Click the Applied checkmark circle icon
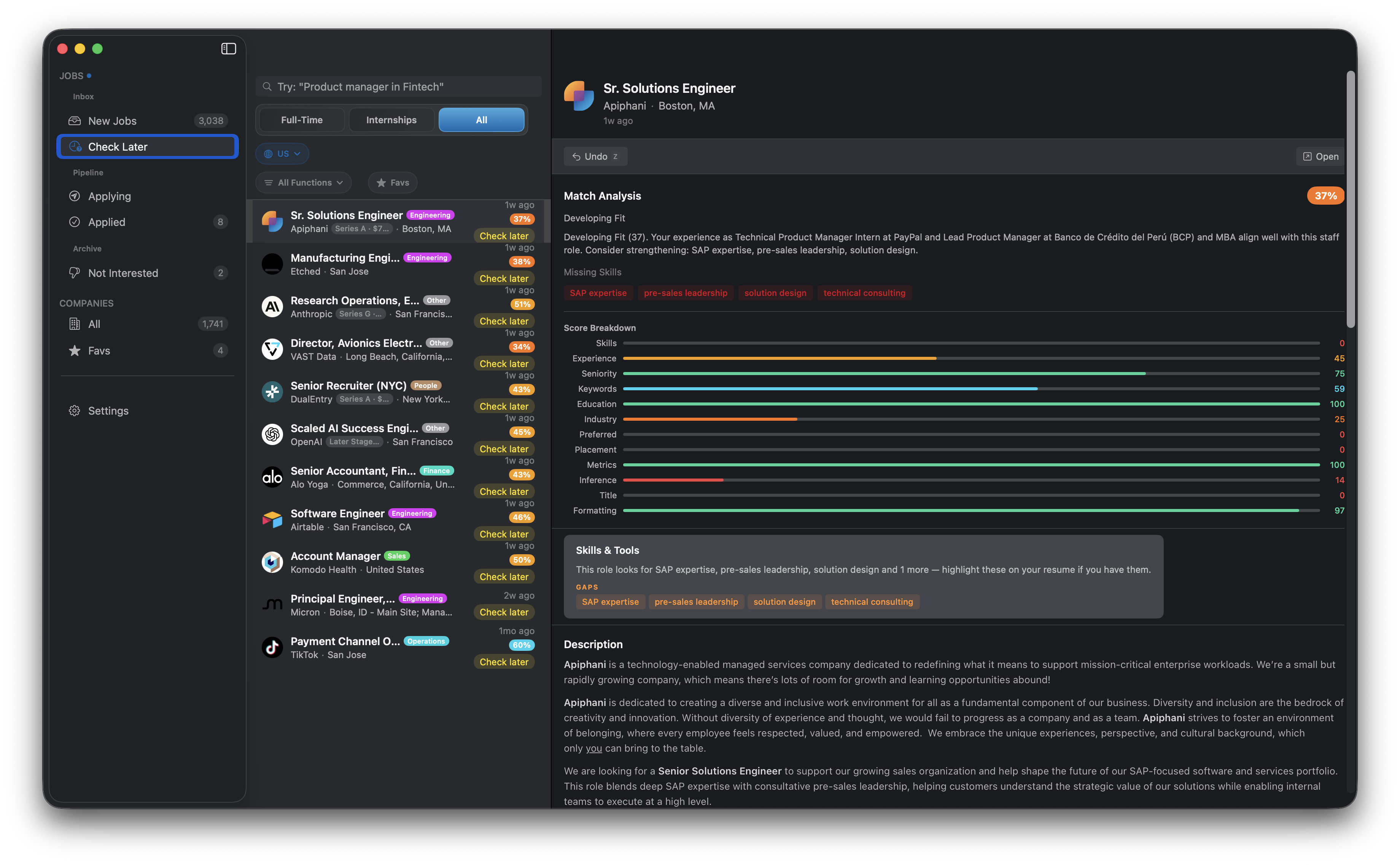This screenshot has height=865, width=1400. point(75,222)
